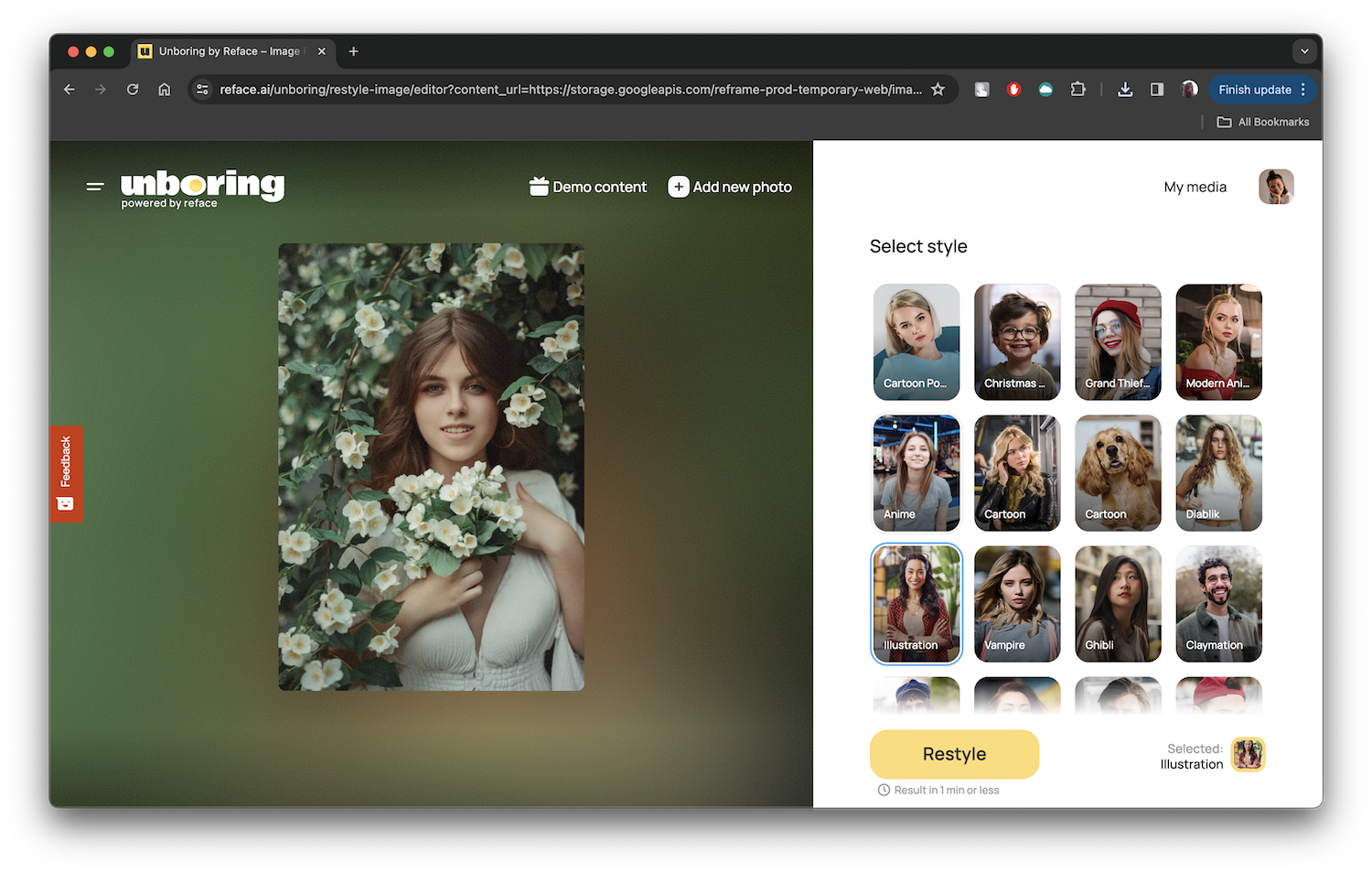This screenshot has height=873, width=1372.
Task: Open Demo content
Action: [x=588, y=187]
